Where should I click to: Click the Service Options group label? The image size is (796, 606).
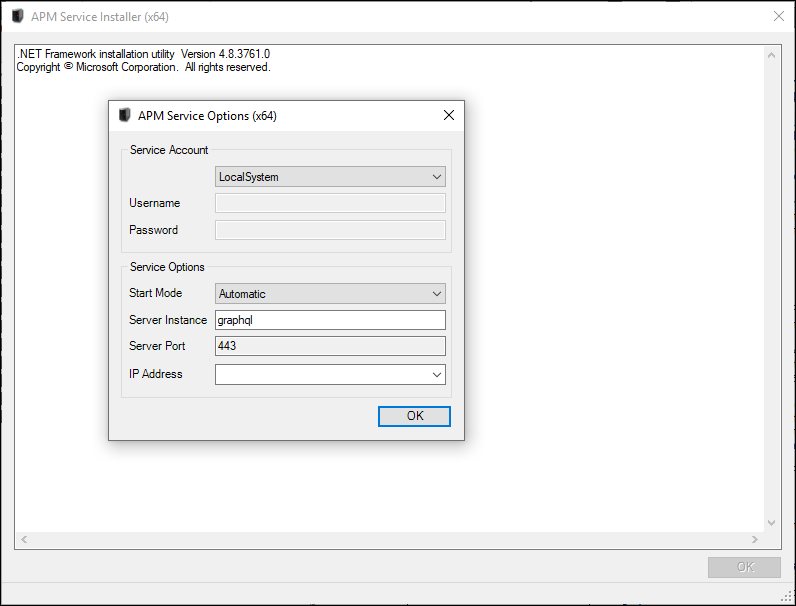[167, 267]
